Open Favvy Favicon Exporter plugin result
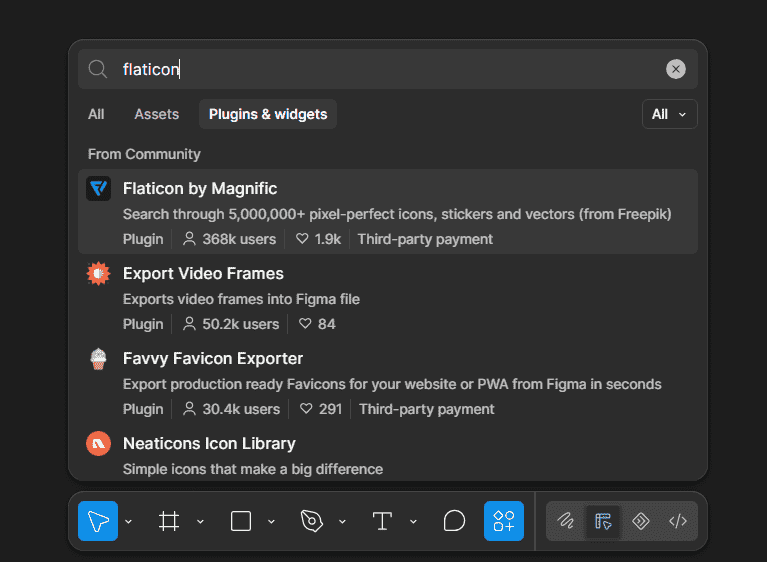The image size is (767, 562). (x=387, y=382)
